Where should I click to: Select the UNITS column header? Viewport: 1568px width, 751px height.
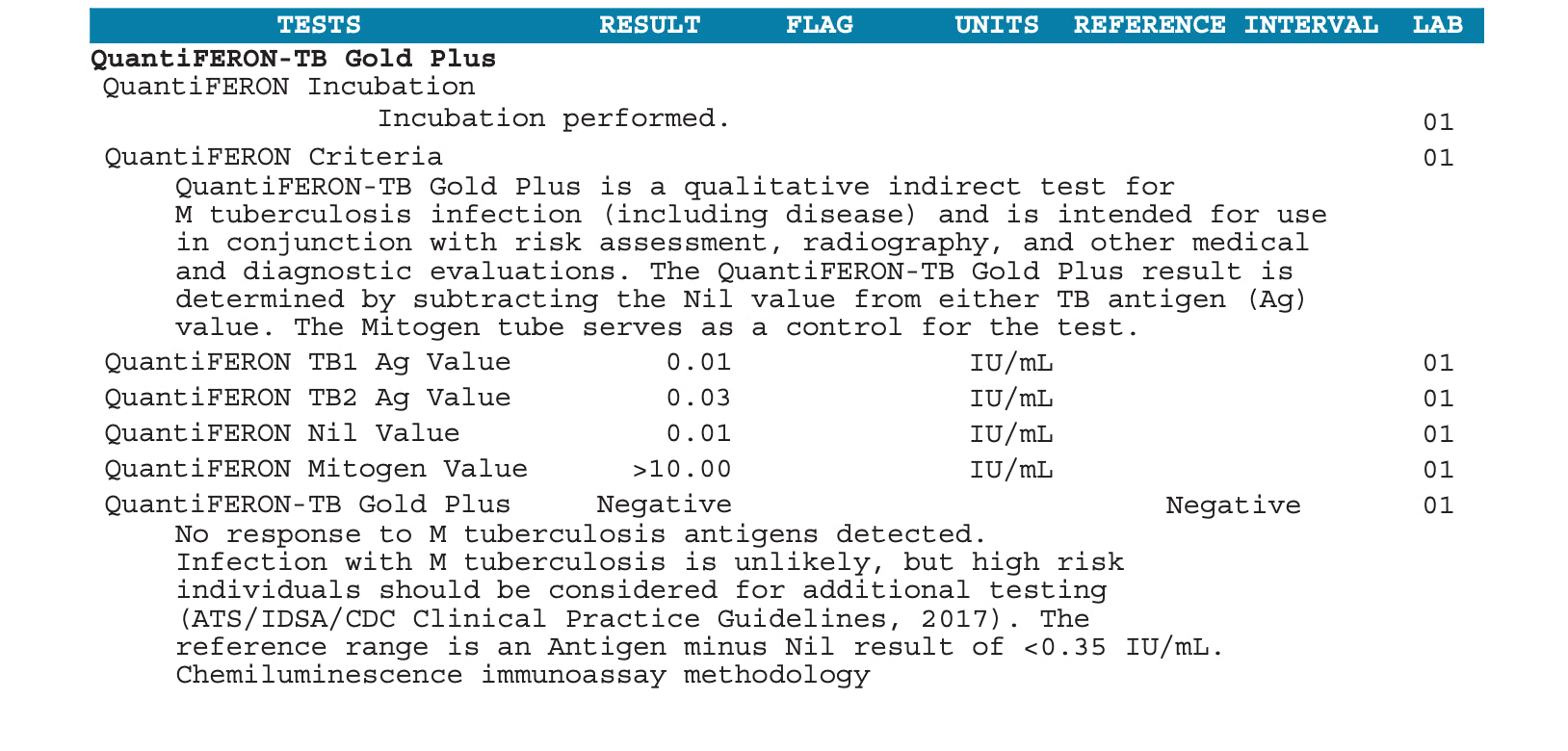[996, 25]
